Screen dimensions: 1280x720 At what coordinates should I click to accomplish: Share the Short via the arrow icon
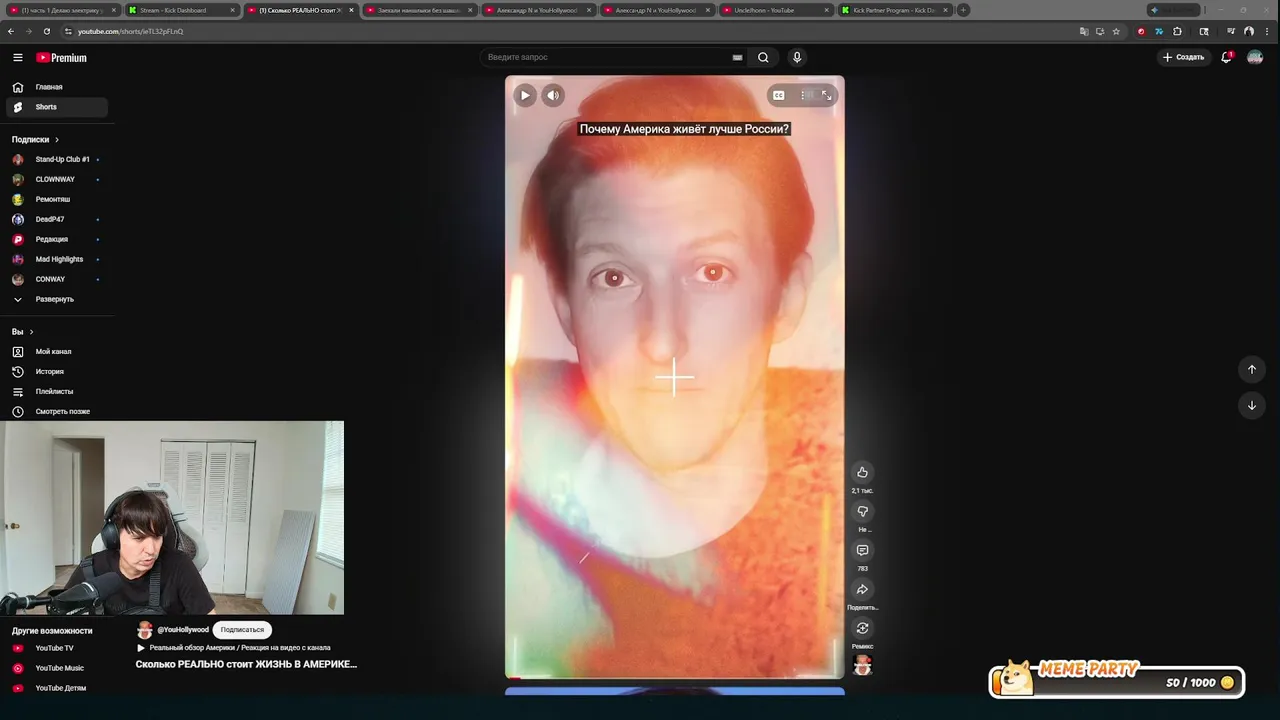[x=862, y=589]
